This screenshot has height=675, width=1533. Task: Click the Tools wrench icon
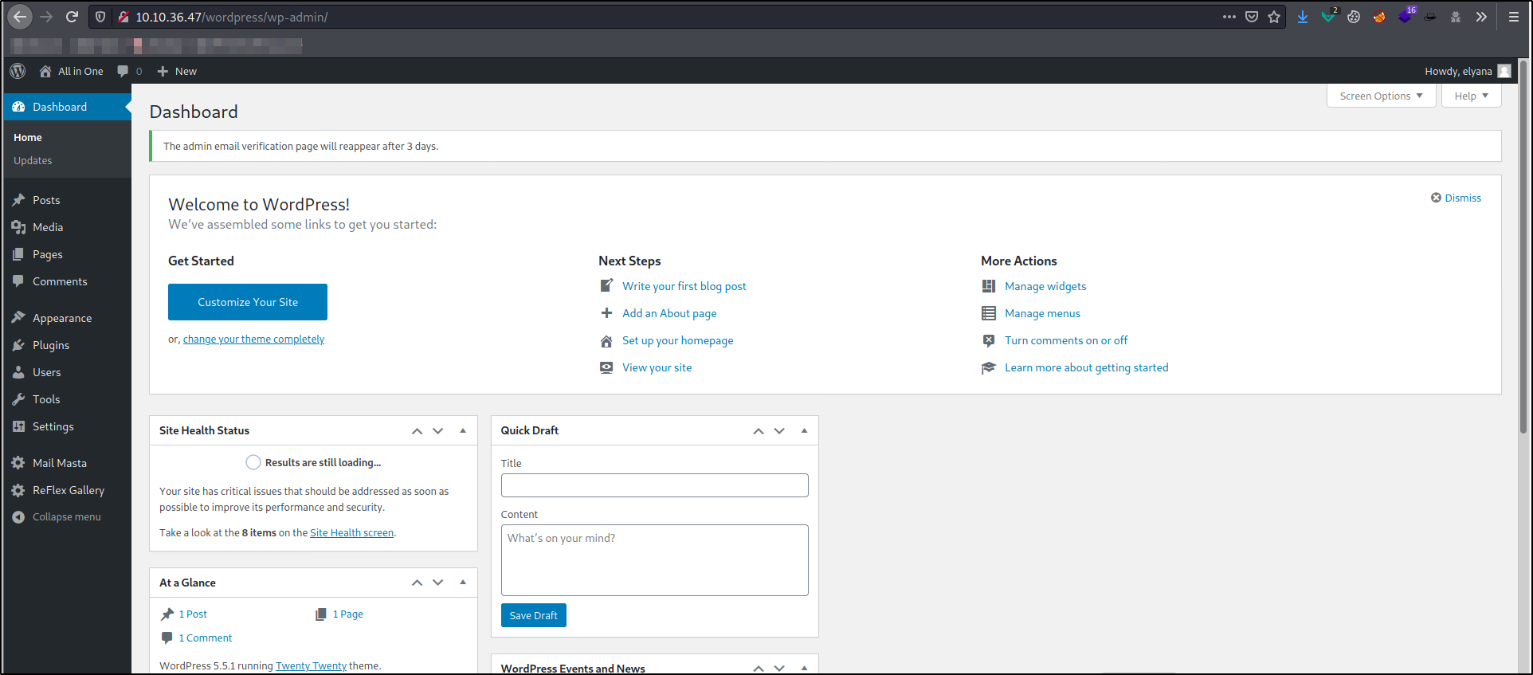tap(18, 399)
